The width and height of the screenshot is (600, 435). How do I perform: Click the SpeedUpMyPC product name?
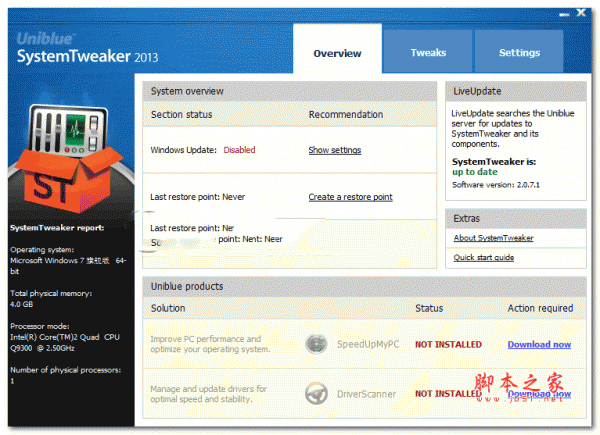click(368, 344)
